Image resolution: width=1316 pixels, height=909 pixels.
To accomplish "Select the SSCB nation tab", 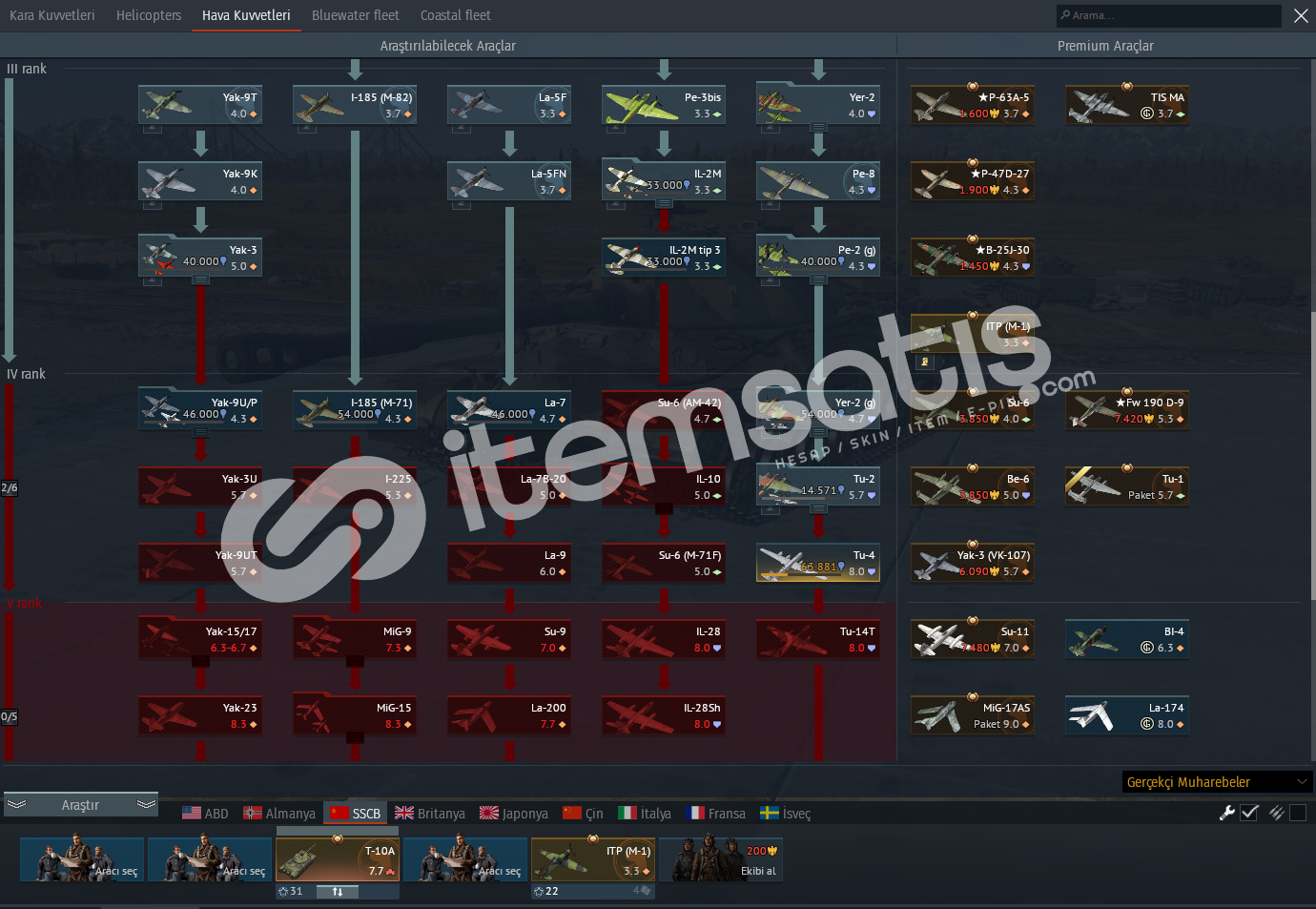I will pyautogui.click(x=356, y=814).
